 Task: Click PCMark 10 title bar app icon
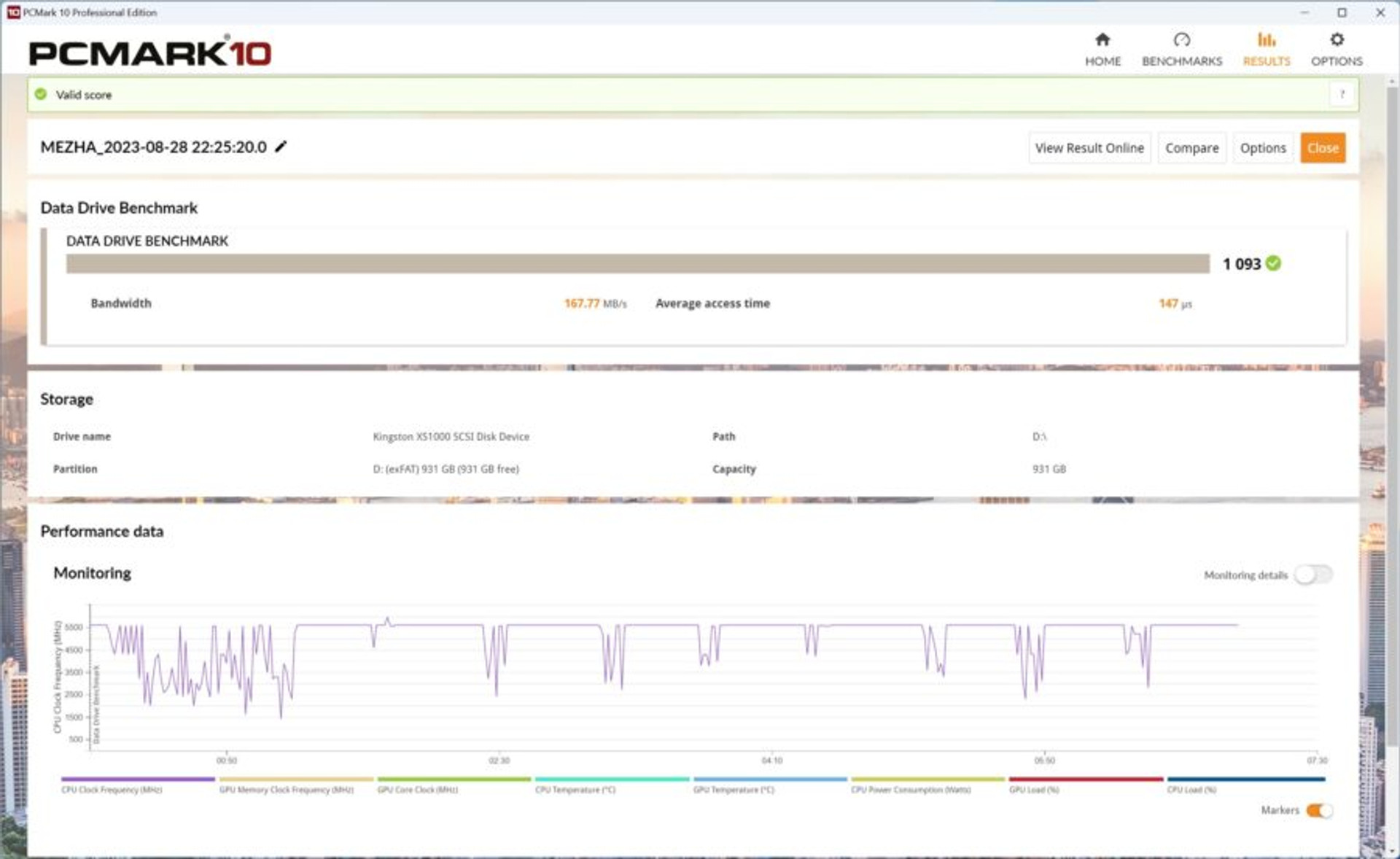coord(13,12)
